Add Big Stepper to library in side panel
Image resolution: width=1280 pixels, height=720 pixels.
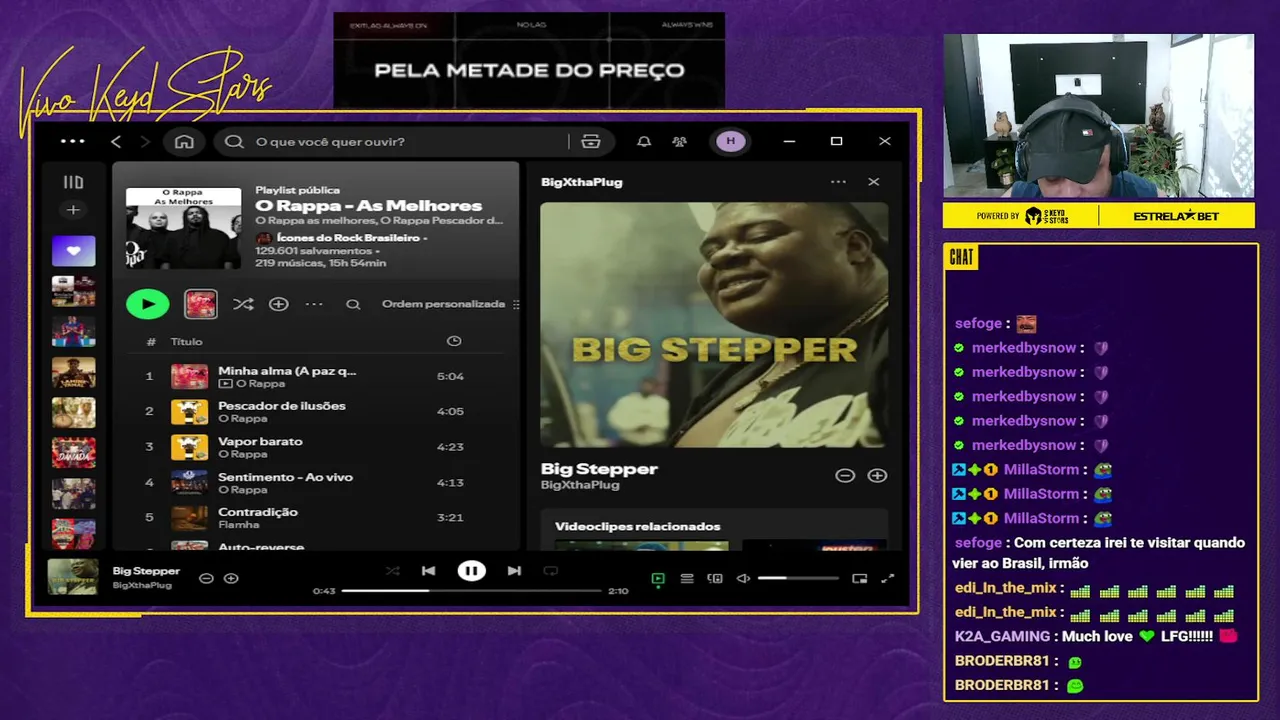coord(877,476)
